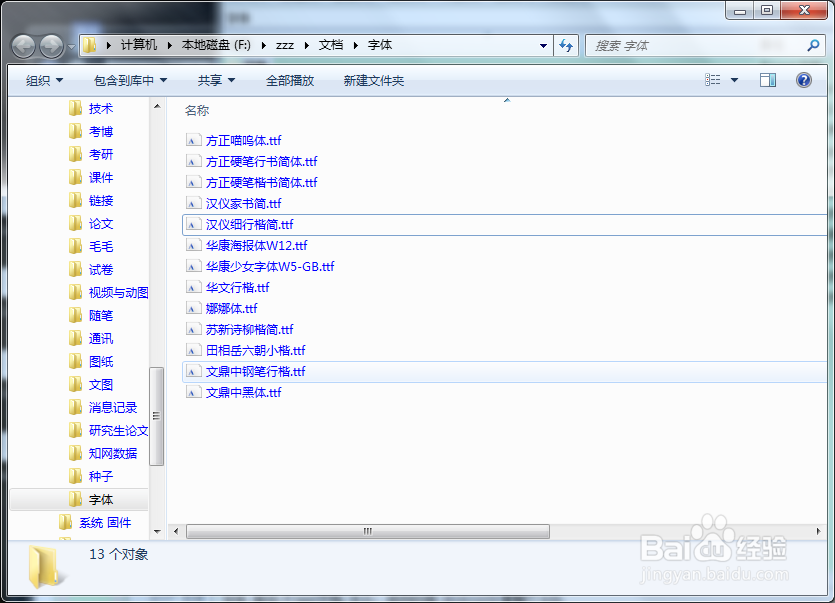Click folder icon next to 试卷

tap(76, 270)
